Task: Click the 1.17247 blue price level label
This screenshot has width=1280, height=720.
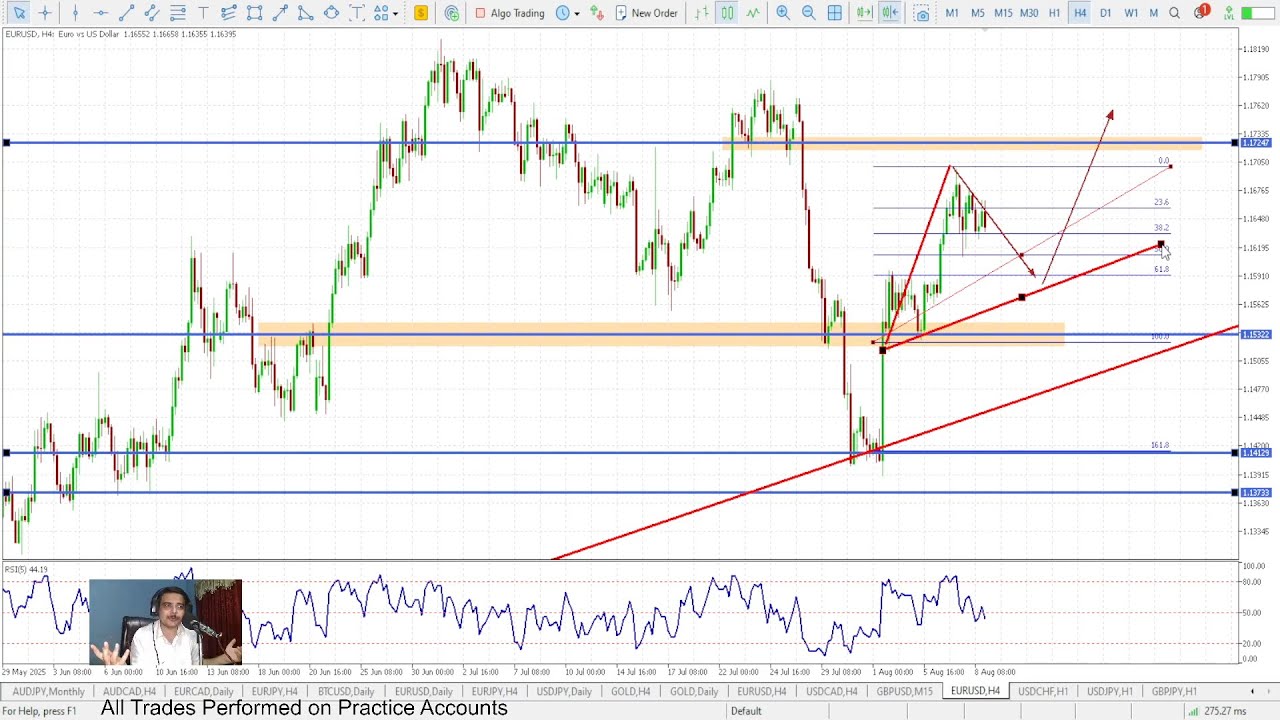Action: pyautogui.click(x=1255, y=143)
